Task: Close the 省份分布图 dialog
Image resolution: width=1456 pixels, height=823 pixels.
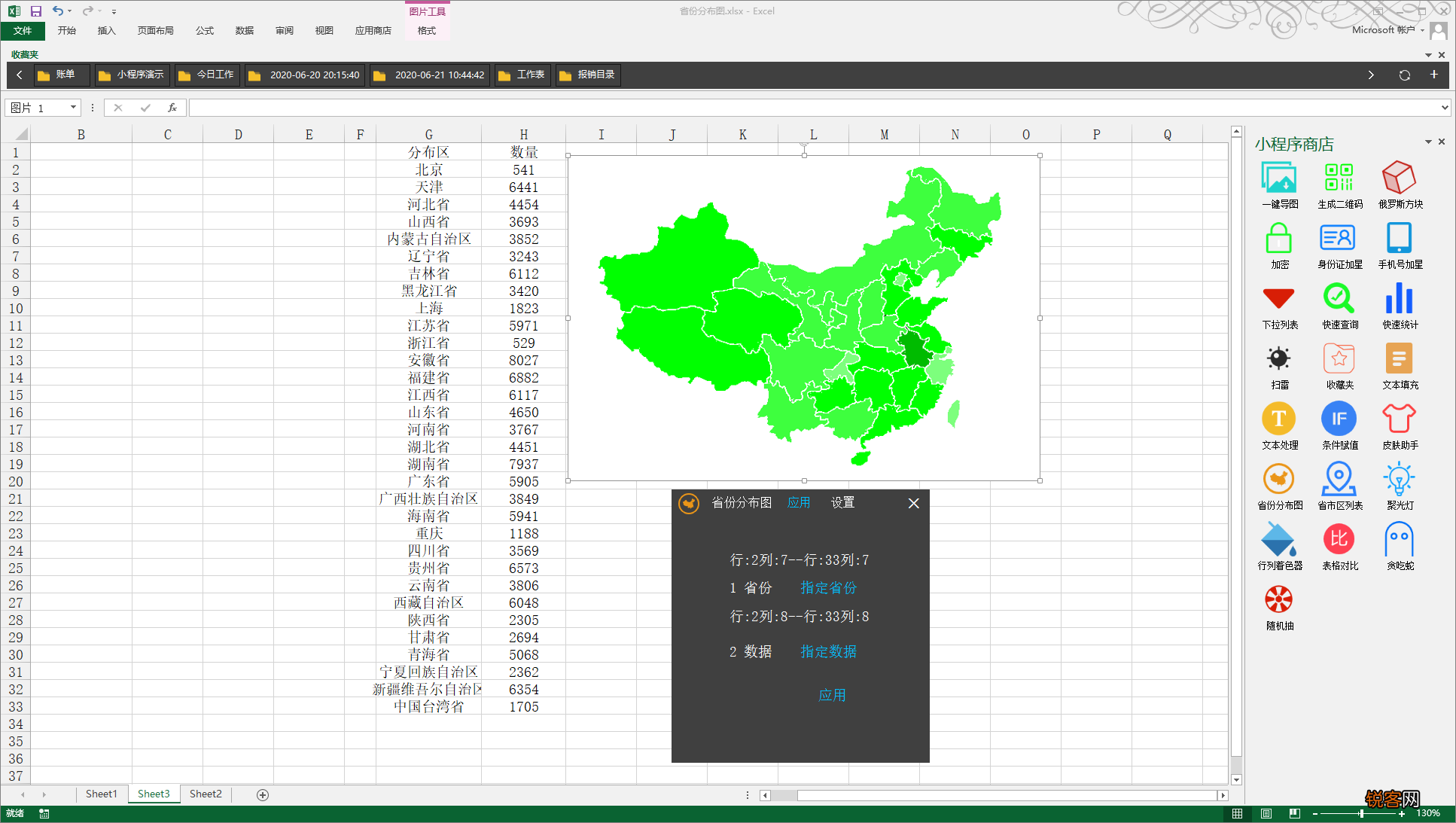Action: [913, 503]
